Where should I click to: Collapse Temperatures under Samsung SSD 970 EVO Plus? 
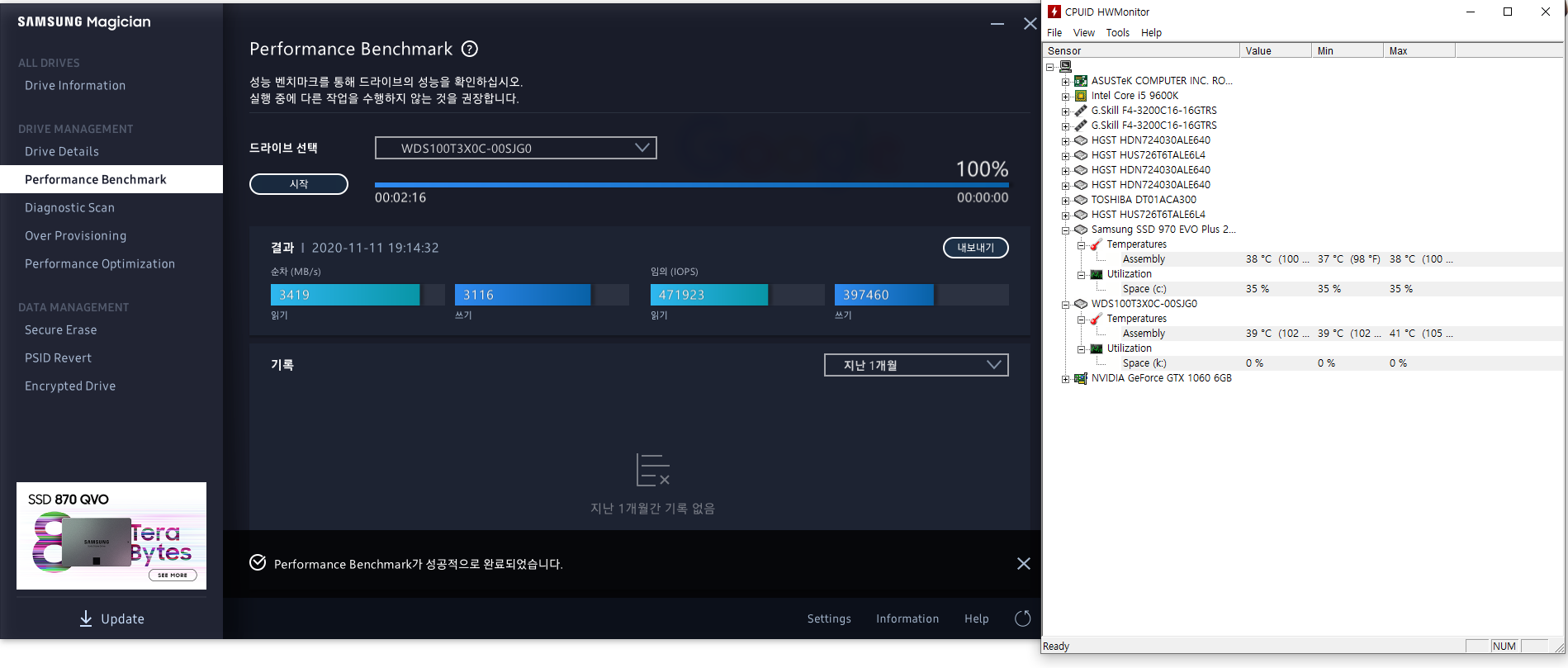(1080, 245)
